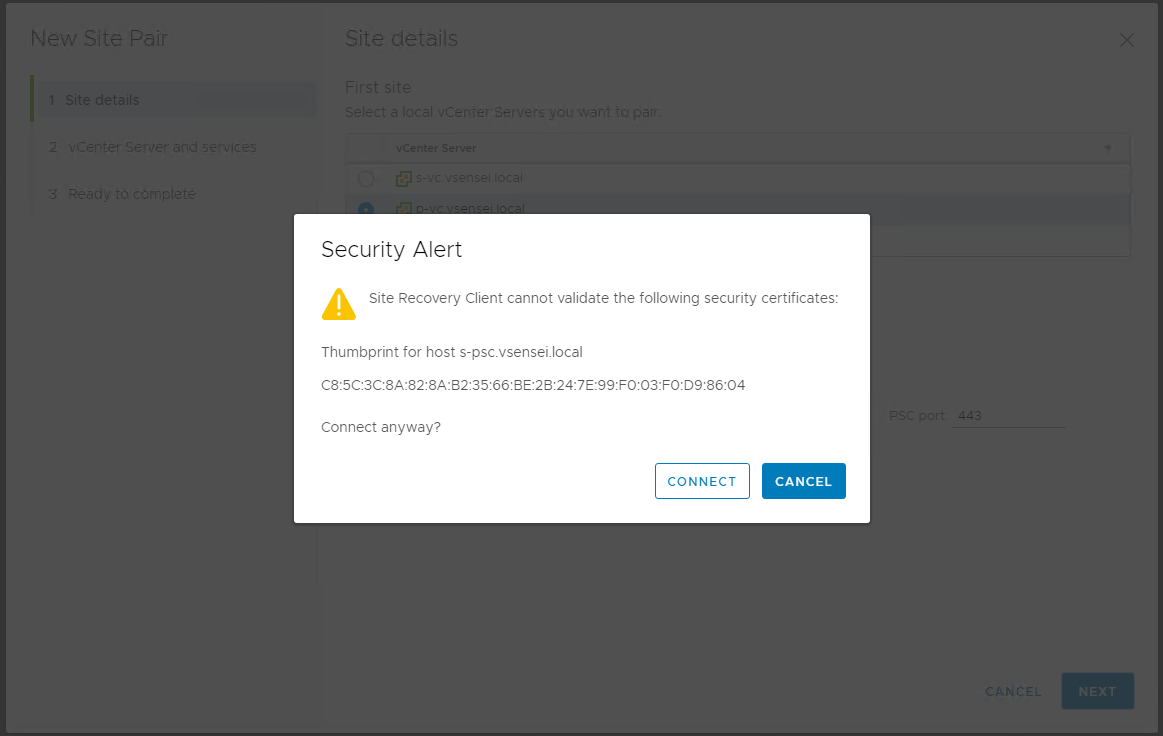Go to step 3 Ready to complete
The height and width of the screenshot is (736, 1163).
click(131, 194)
